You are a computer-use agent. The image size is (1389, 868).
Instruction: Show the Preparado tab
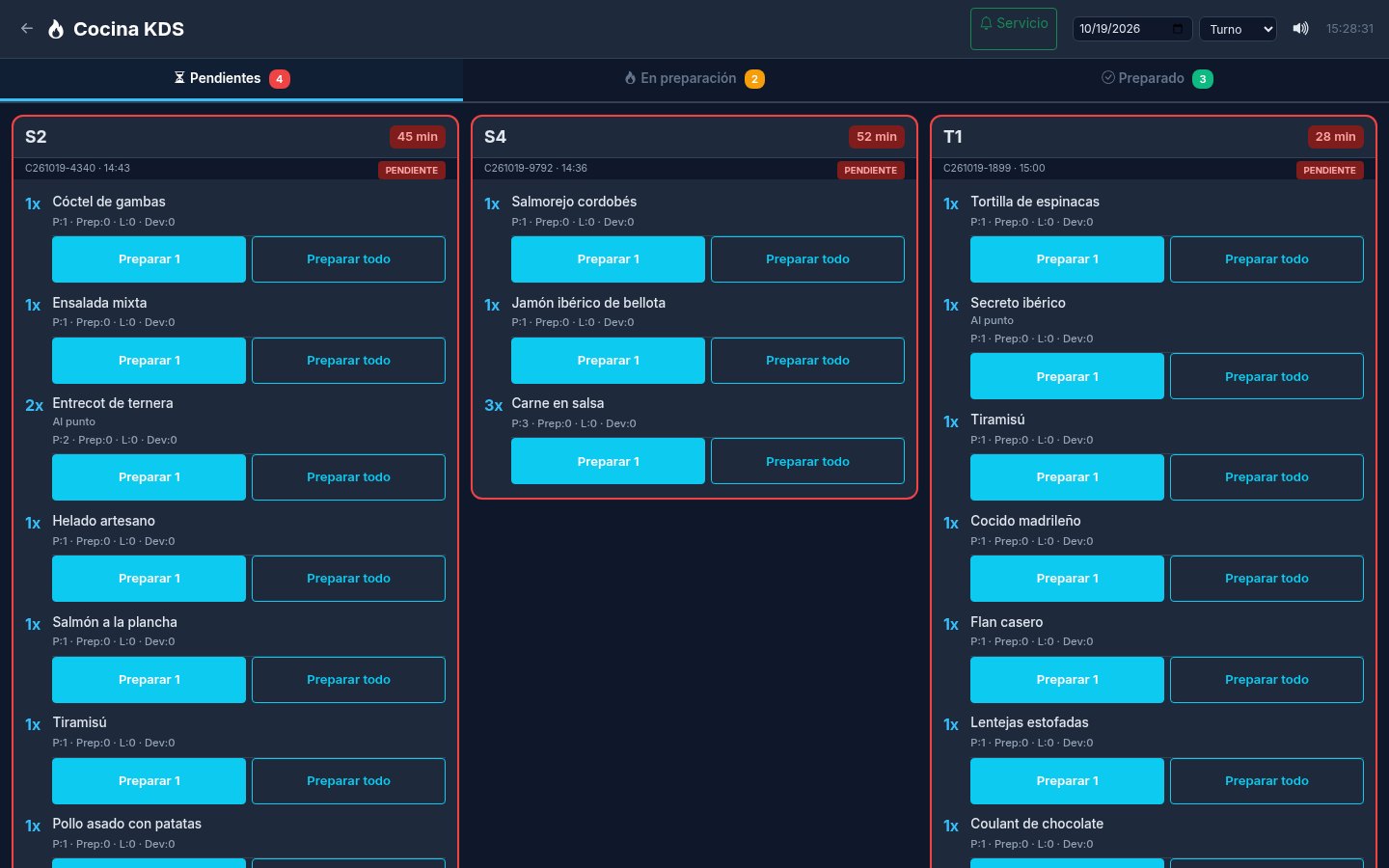pyautogui.click(x=1157, y=79)
